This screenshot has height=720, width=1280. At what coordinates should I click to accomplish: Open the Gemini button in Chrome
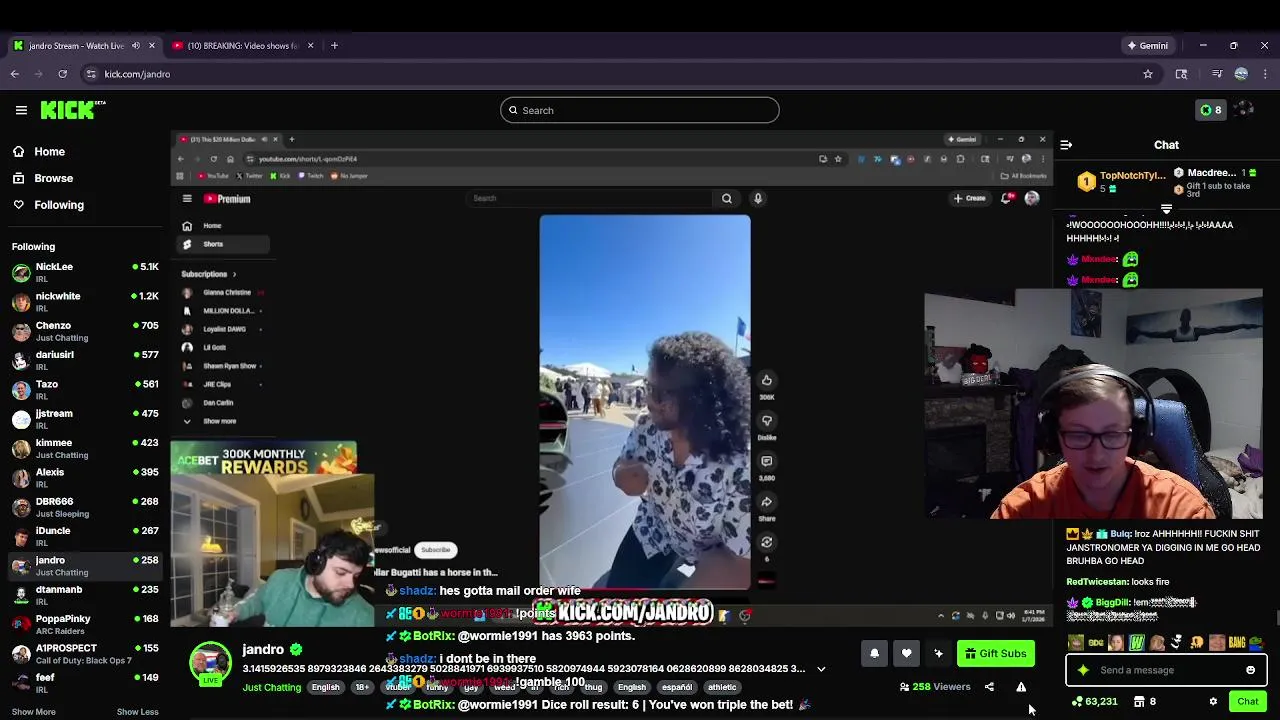(x=1147, y=46)
